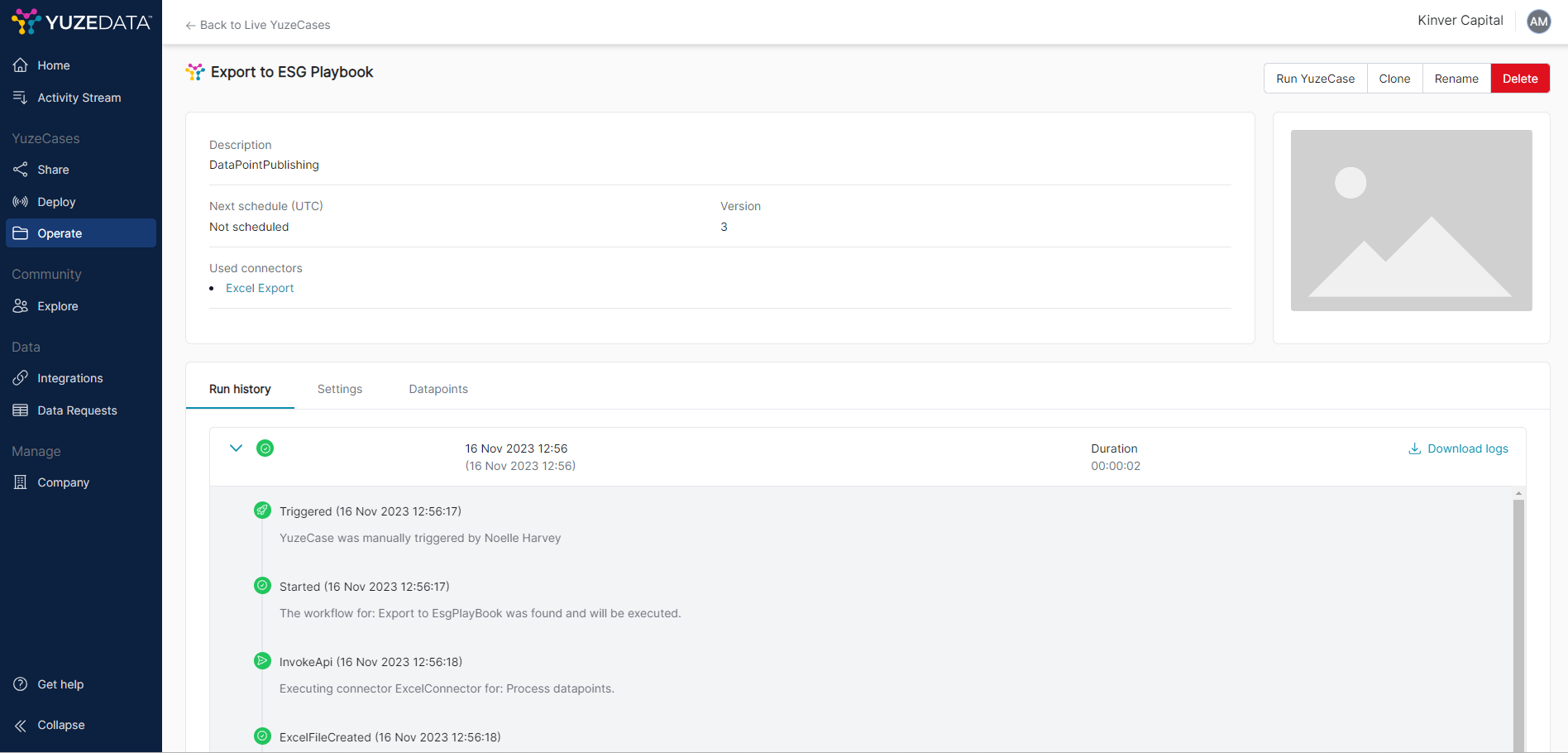Open the Deploy section
This screenshot has height=753, width=1568.
coord(55,202)
